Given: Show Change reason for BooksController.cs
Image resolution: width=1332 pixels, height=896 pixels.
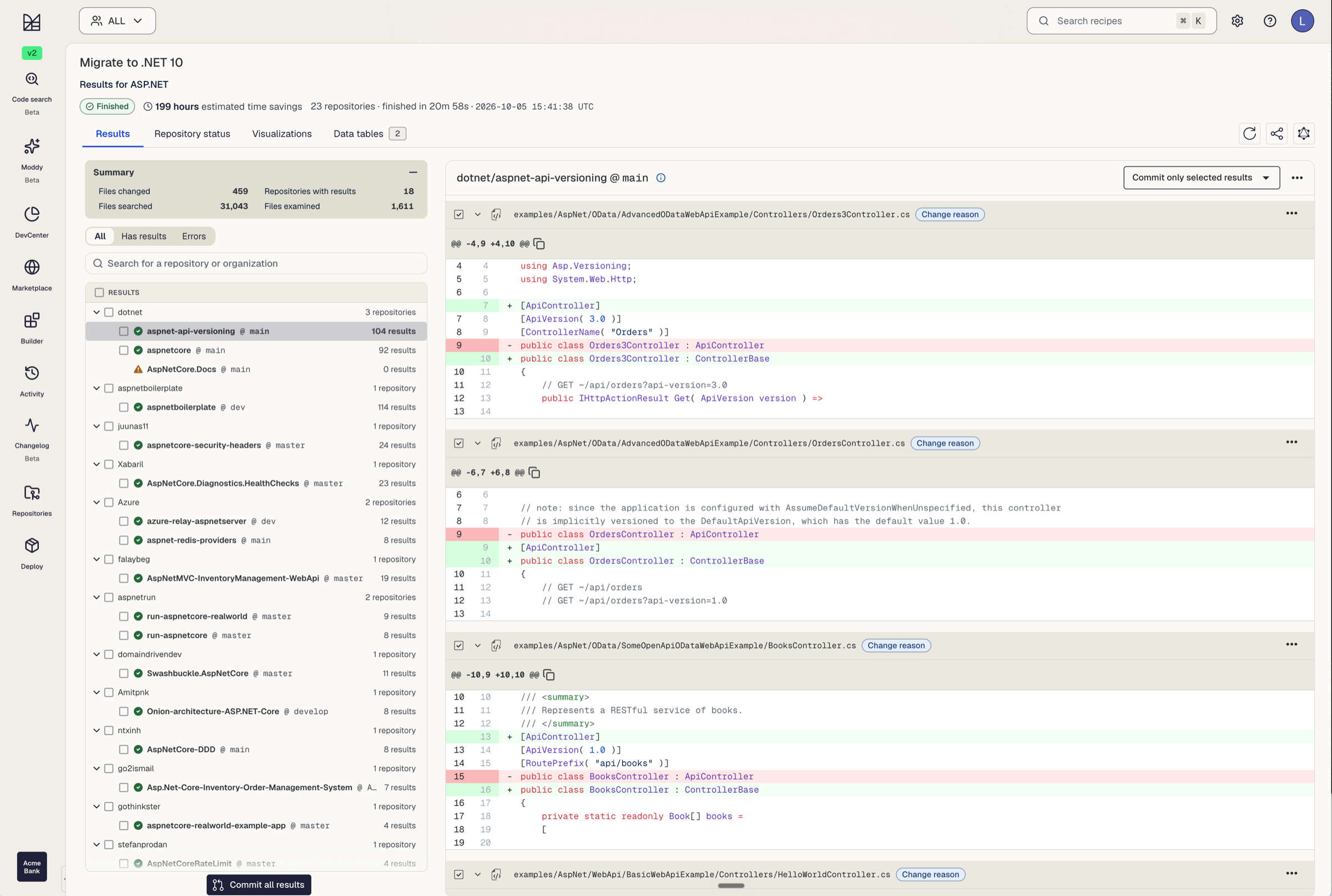Looking at the screenshot, I should (896, 646).
